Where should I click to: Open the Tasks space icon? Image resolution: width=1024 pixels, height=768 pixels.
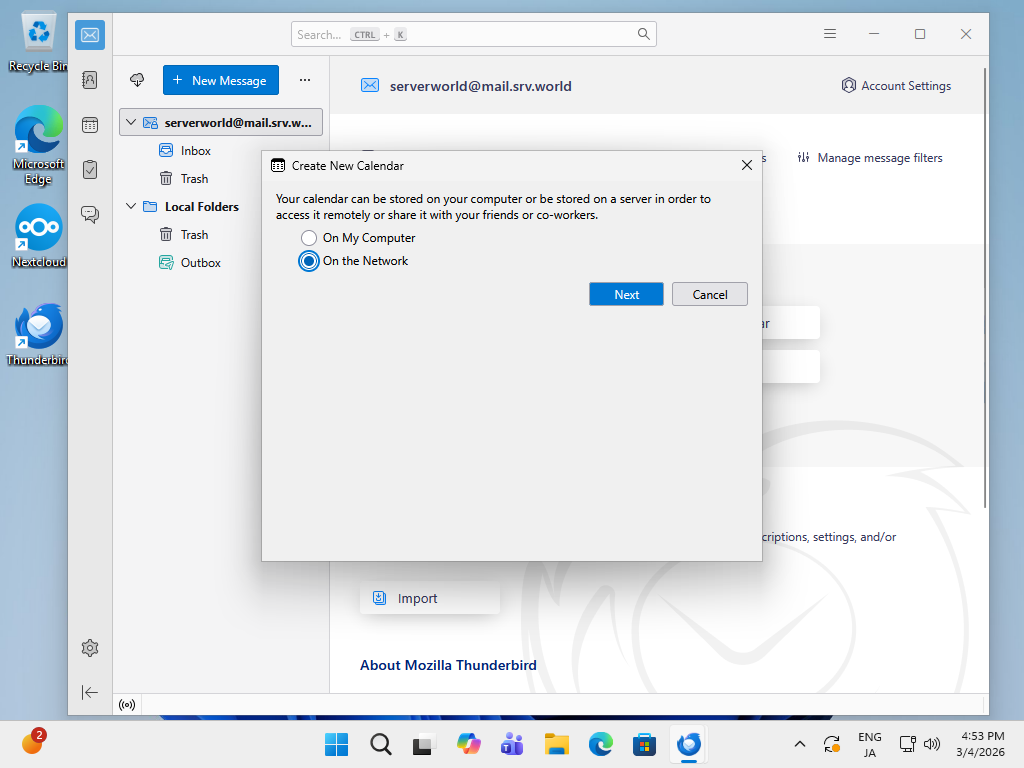point(90,170)
